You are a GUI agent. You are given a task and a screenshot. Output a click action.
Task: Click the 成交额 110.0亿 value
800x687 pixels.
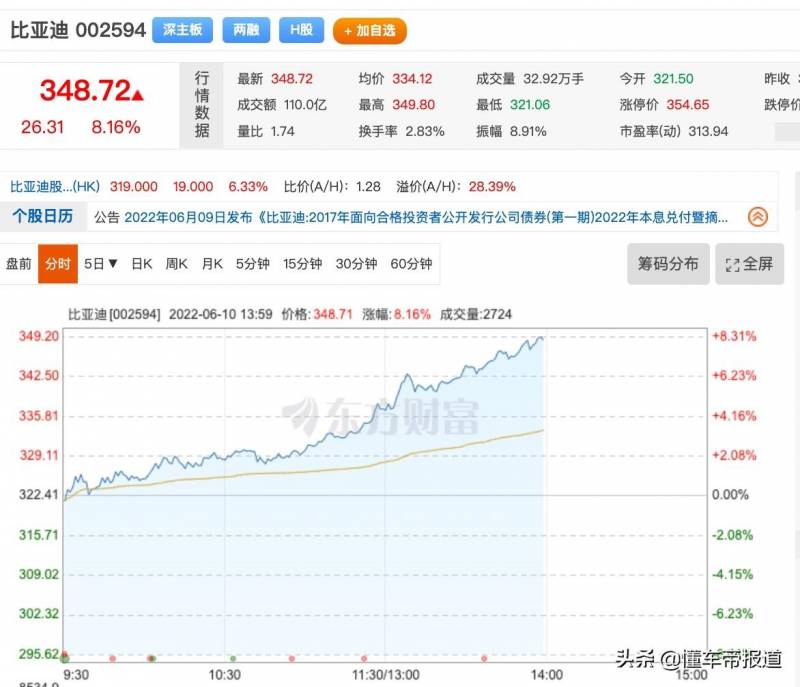pyautogui.click(x=305, y=105)
